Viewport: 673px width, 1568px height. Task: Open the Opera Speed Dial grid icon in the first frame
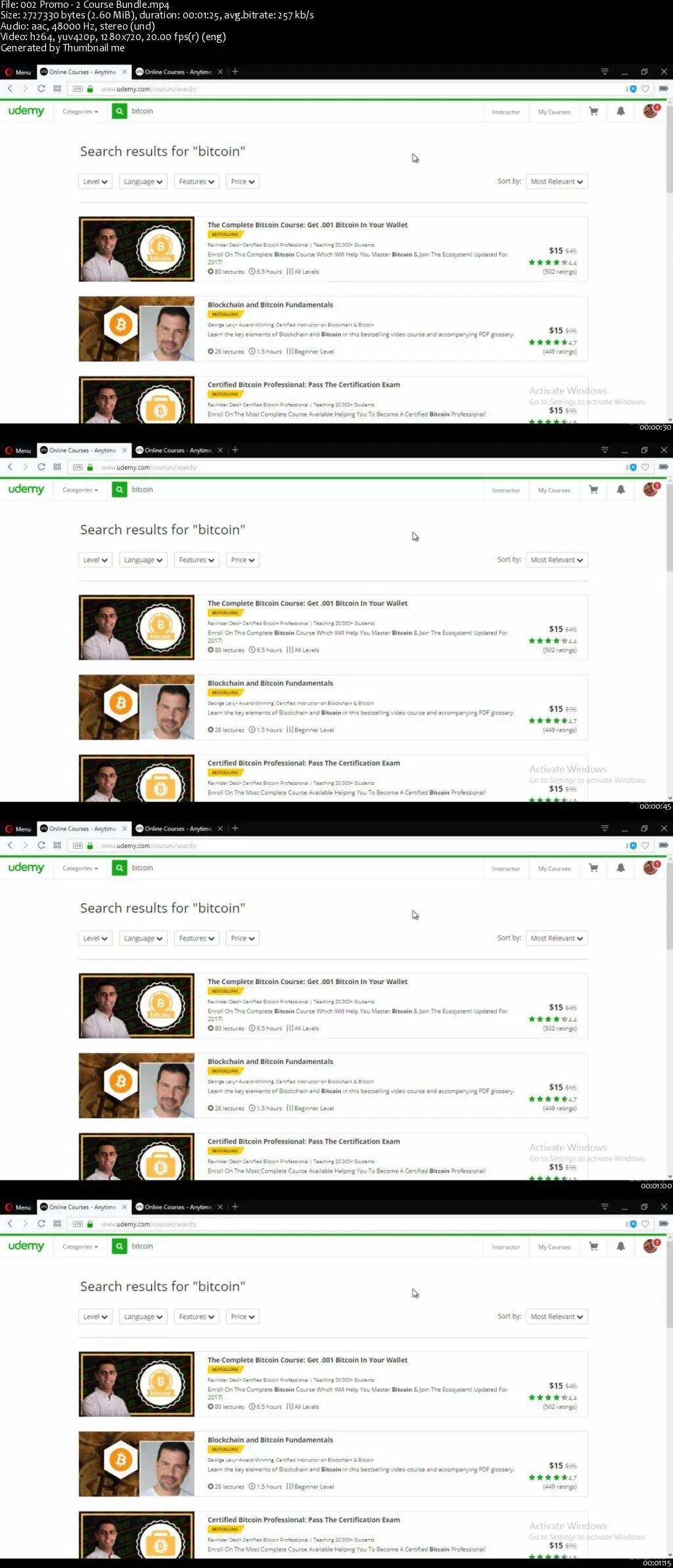(x=57, y=89)
